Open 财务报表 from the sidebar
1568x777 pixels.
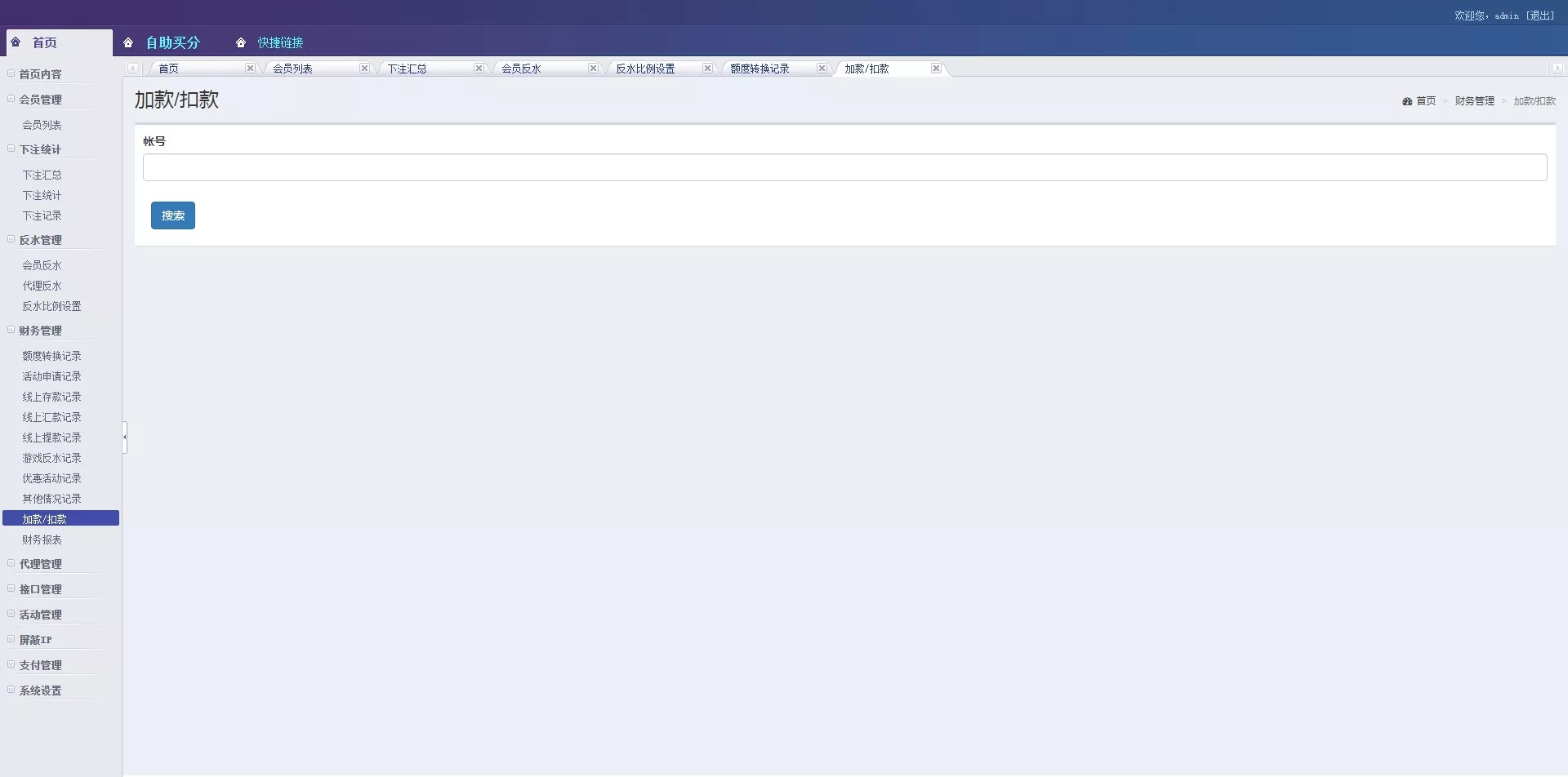[42, 539]
